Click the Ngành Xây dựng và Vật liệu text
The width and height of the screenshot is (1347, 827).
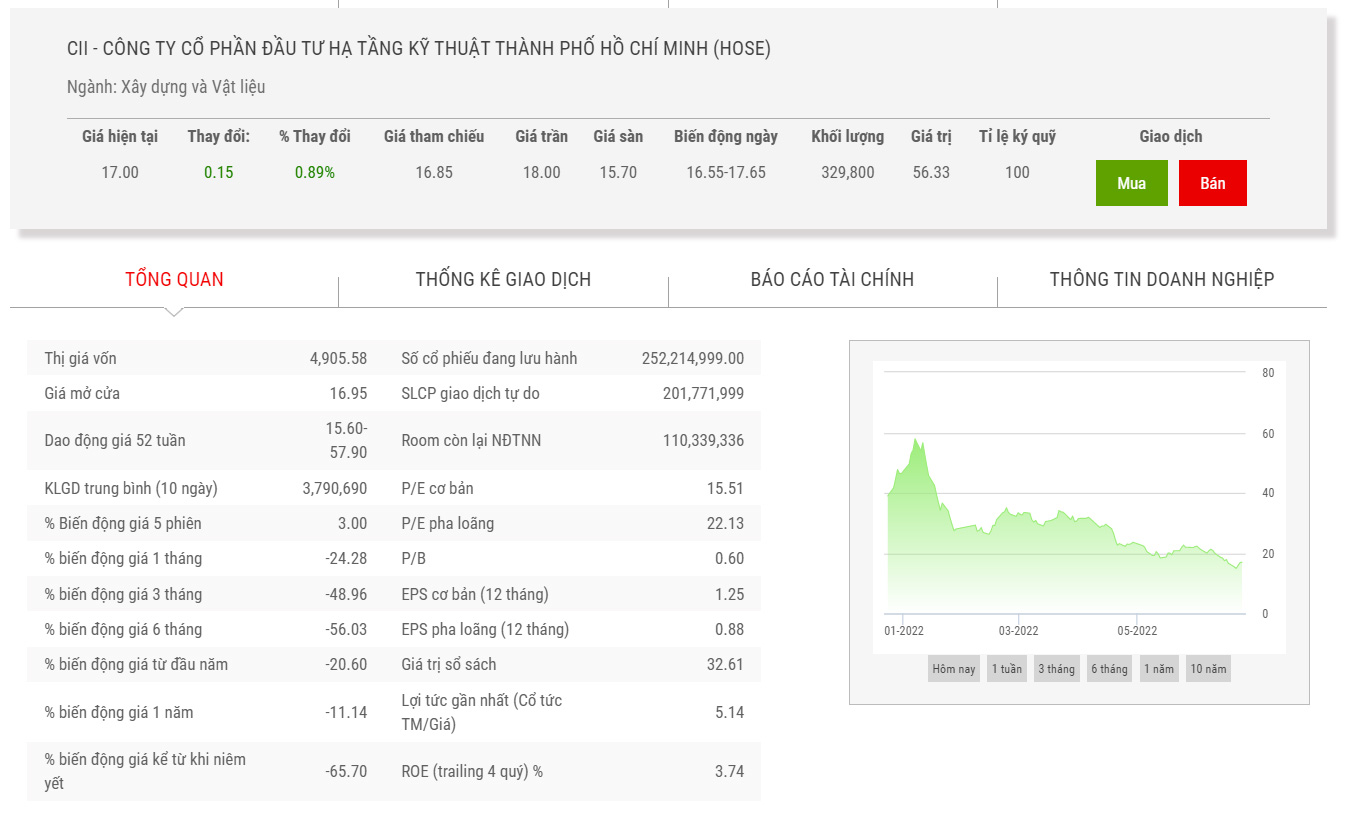(x=166, y=87)
